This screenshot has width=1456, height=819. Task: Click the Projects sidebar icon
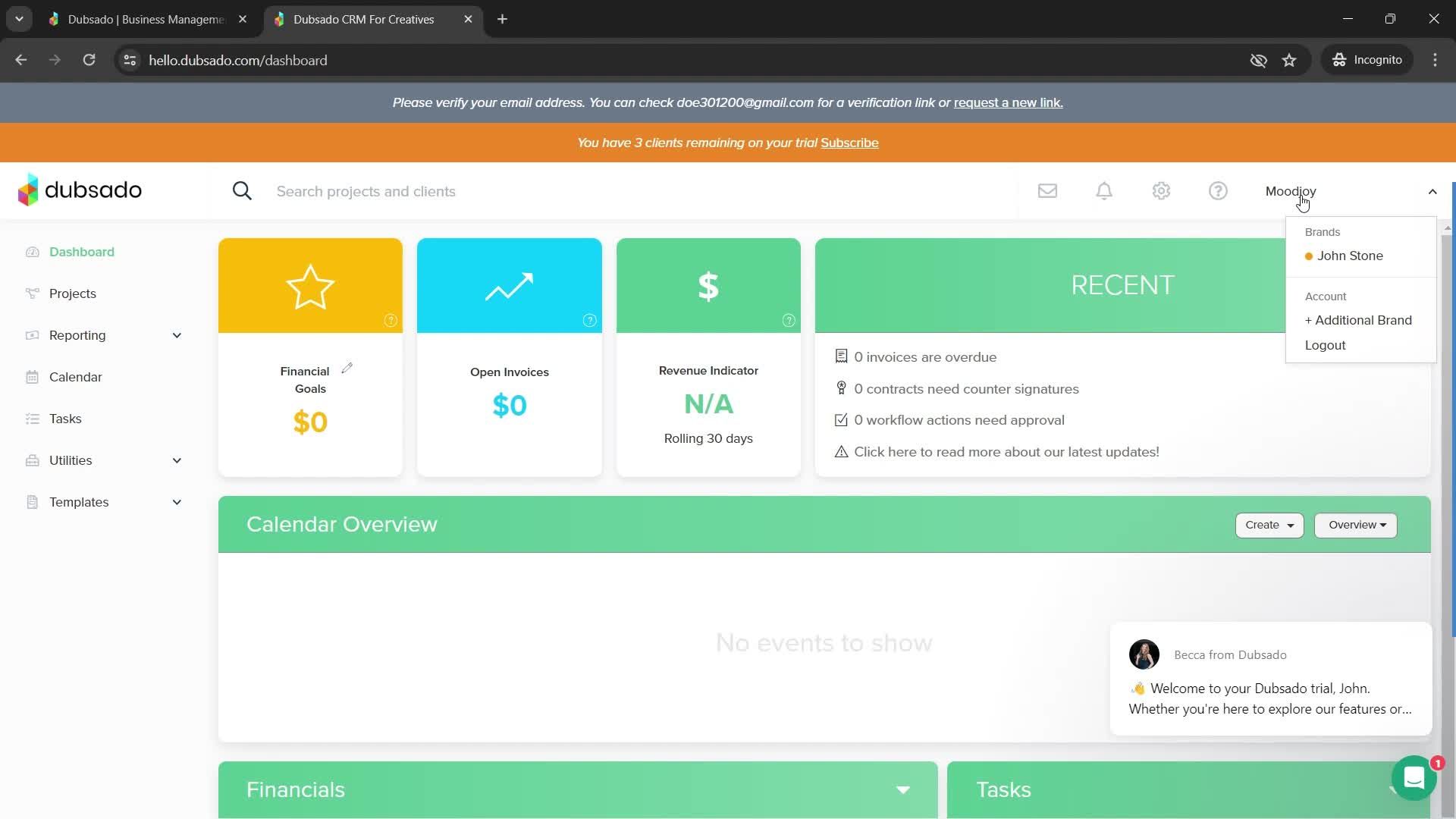(x=32, y=293)
